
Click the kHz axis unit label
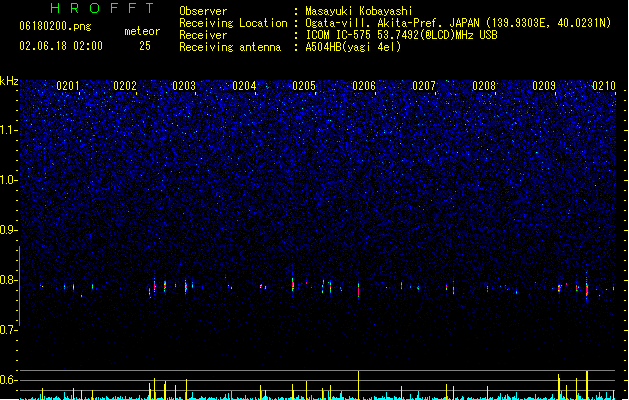pyautogui.click(x=9, y=81)
